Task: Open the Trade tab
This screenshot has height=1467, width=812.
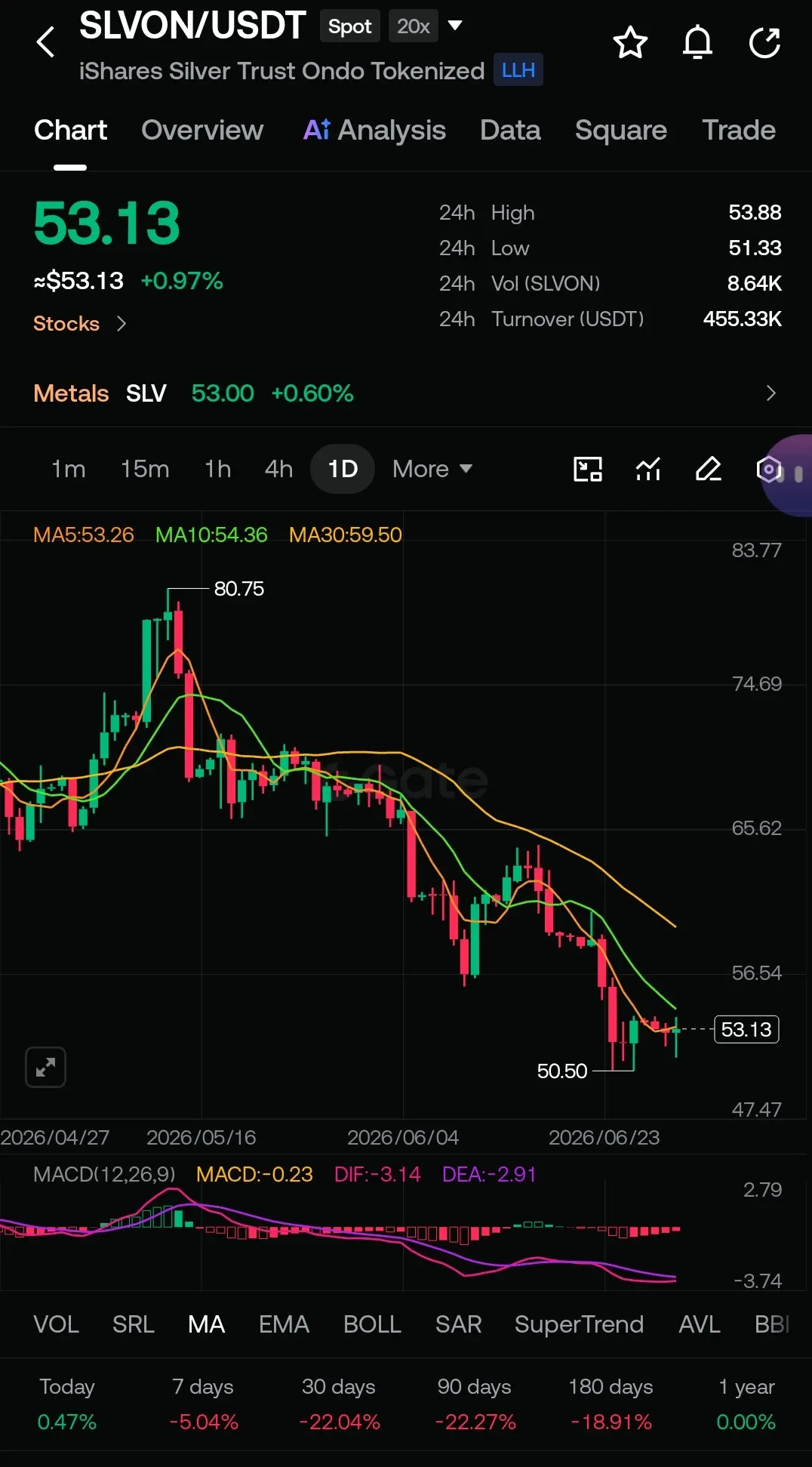Action: 739,130
